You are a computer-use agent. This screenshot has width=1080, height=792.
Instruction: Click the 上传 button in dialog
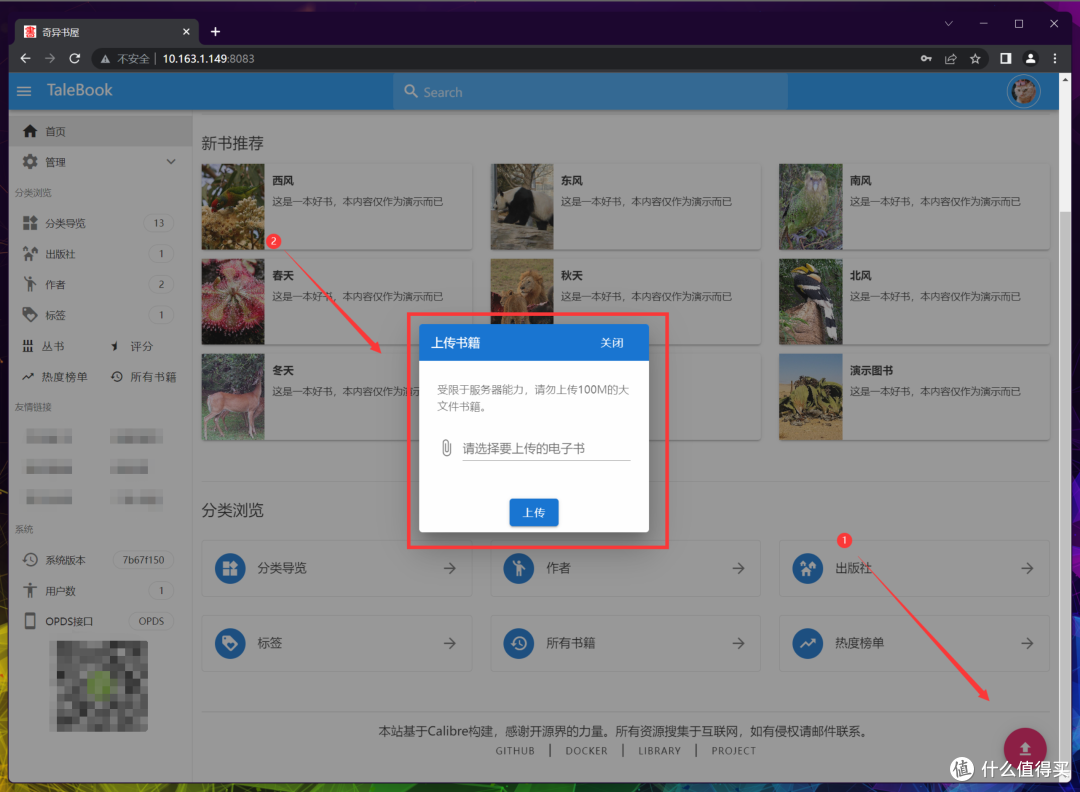click(534, 512)
